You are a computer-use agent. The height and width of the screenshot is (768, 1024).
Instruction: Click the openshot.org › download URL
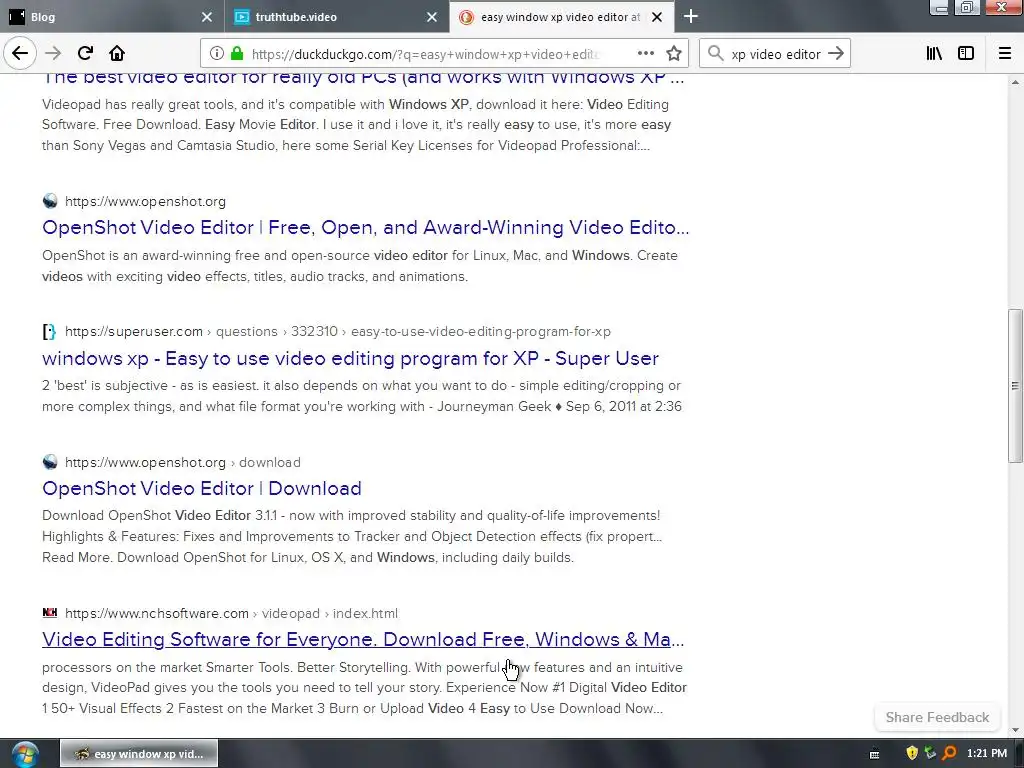pos(183,462)
